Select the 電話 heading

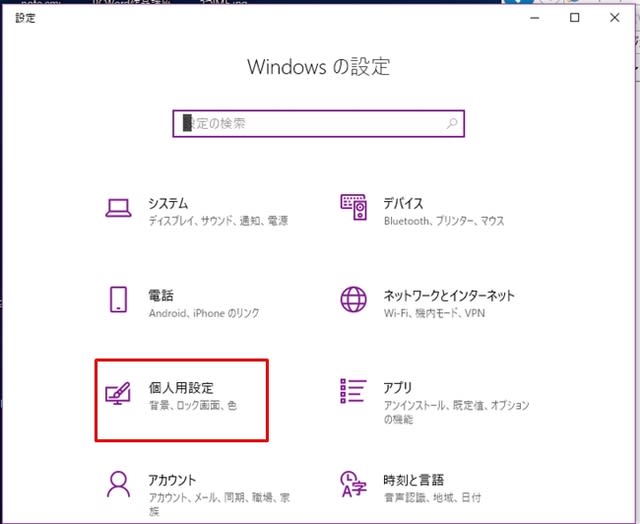(x=161, y=295)
